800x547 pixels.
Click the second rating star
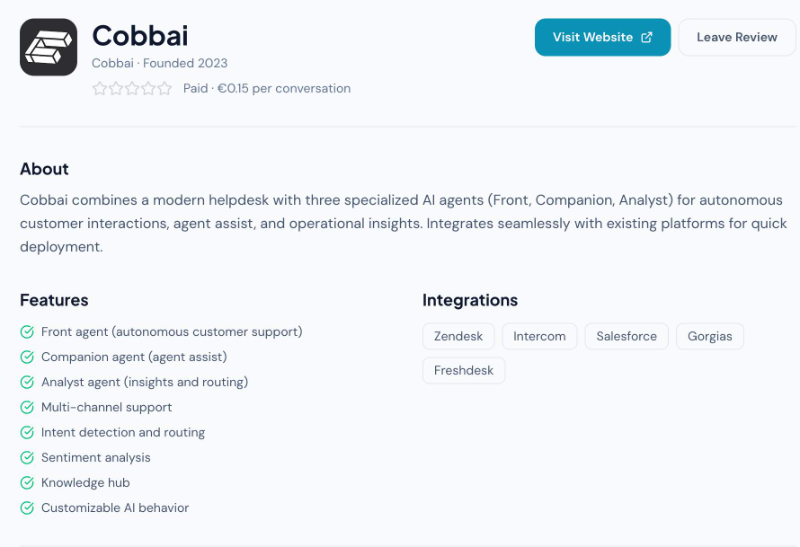point(116,89)
